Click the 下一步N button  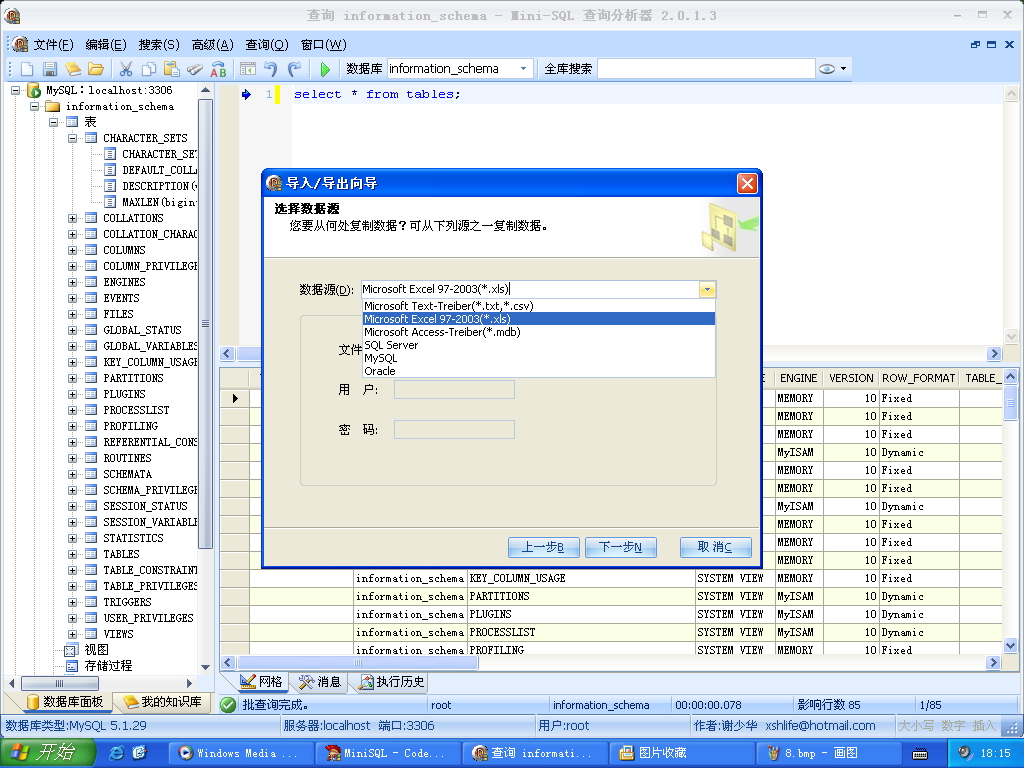[x=621, y=547]
